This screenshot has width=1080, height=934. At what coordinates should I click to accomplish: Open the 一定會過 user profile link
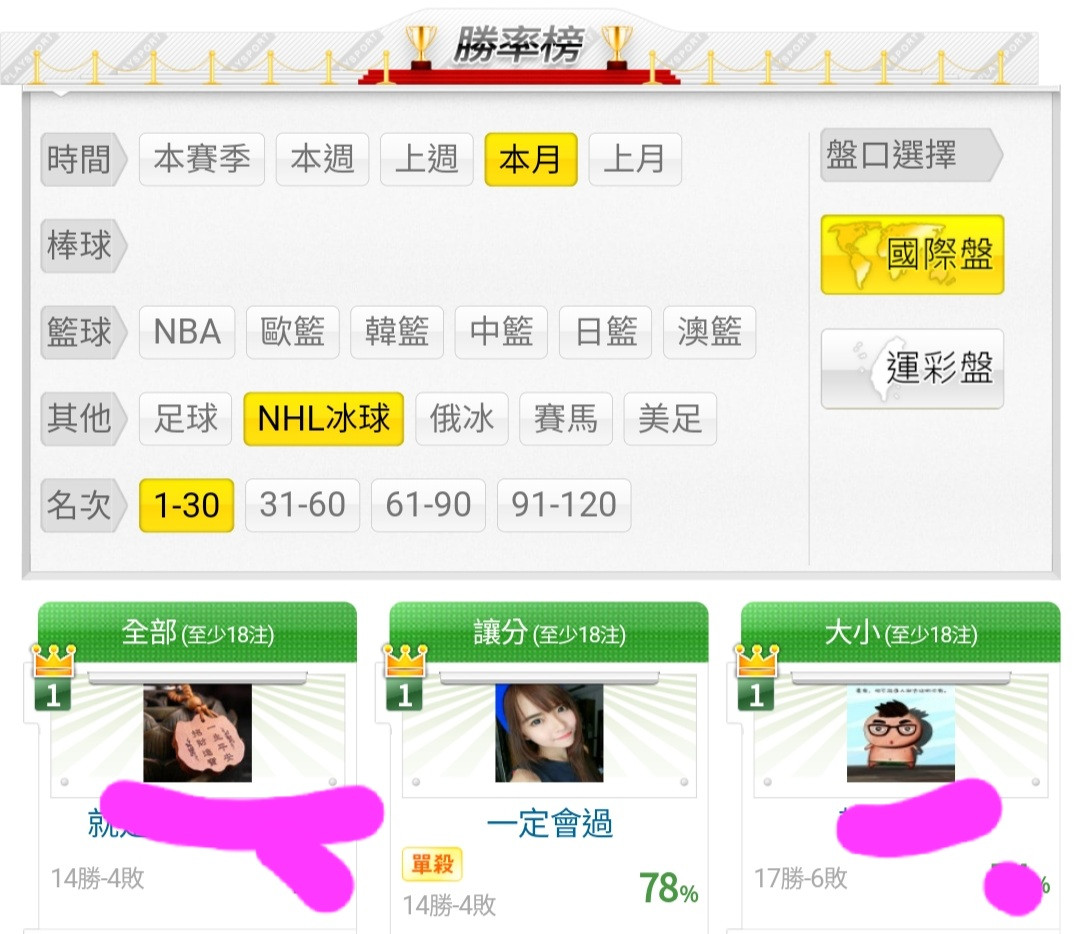[549, 823]
